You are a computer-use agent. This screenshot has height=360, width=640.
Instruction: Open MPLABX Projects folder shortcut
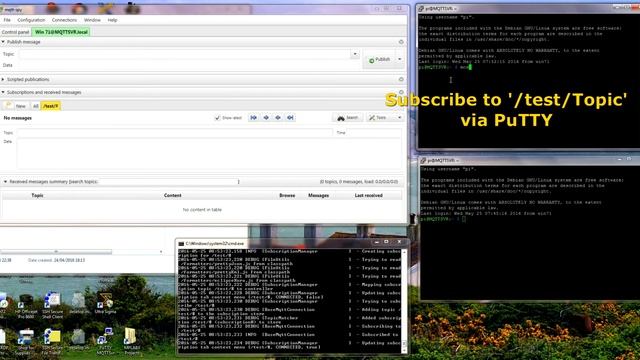(x=131, y=341)
